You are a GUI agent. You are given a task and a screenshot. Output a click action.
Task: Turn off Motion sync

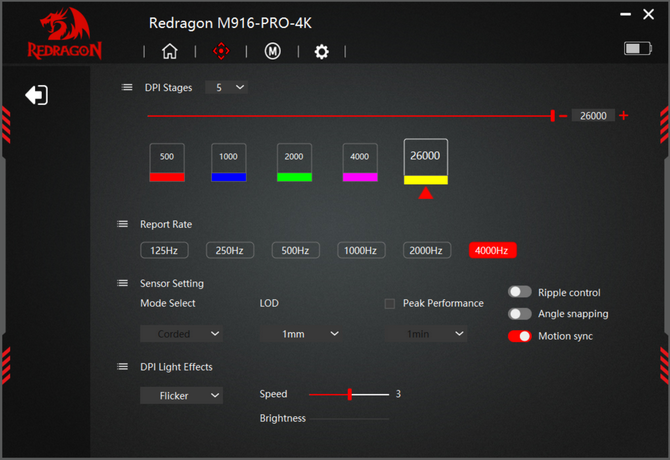(520, 336)
